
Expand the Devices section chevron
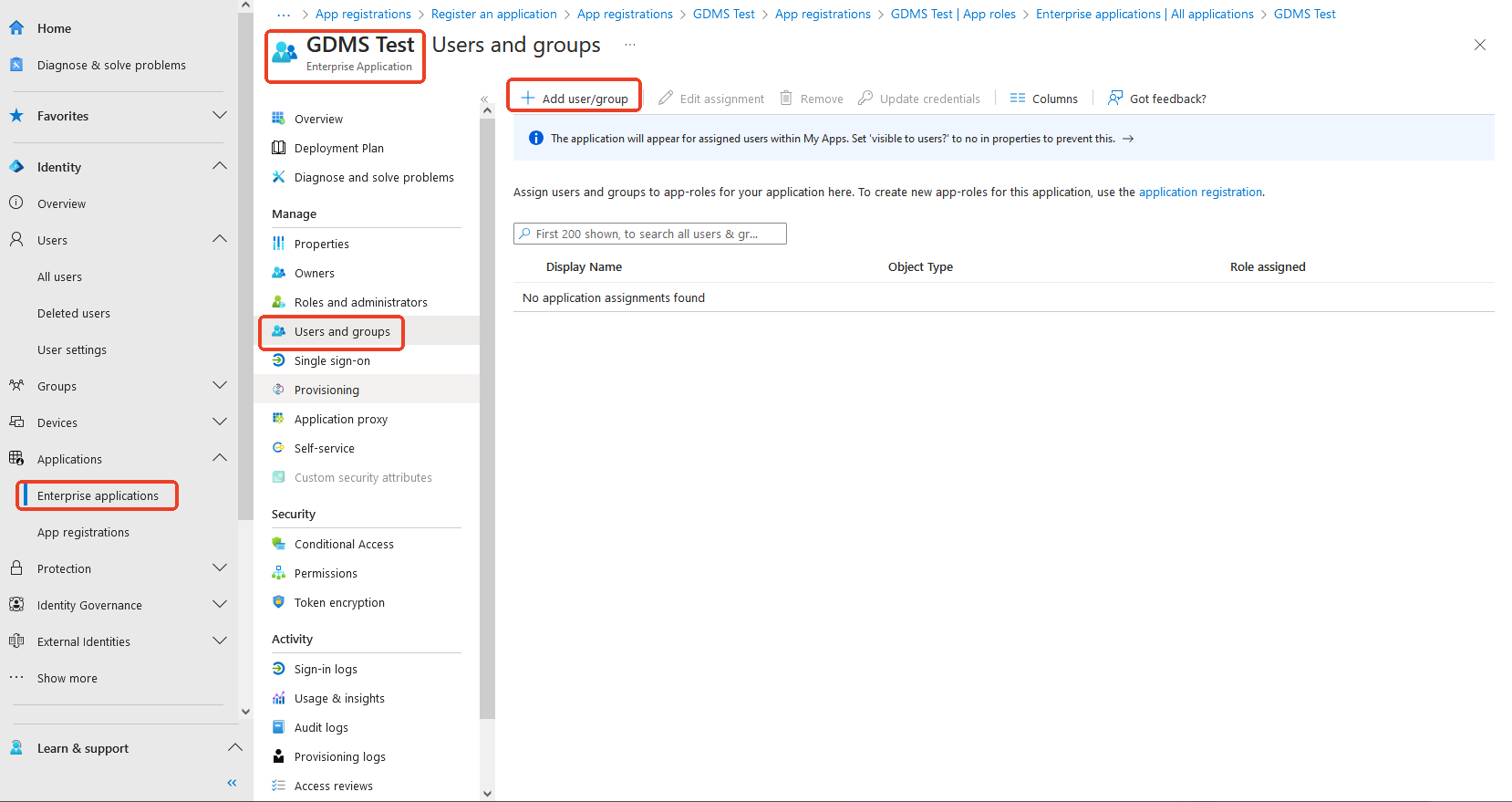click(x=220, y=422)
